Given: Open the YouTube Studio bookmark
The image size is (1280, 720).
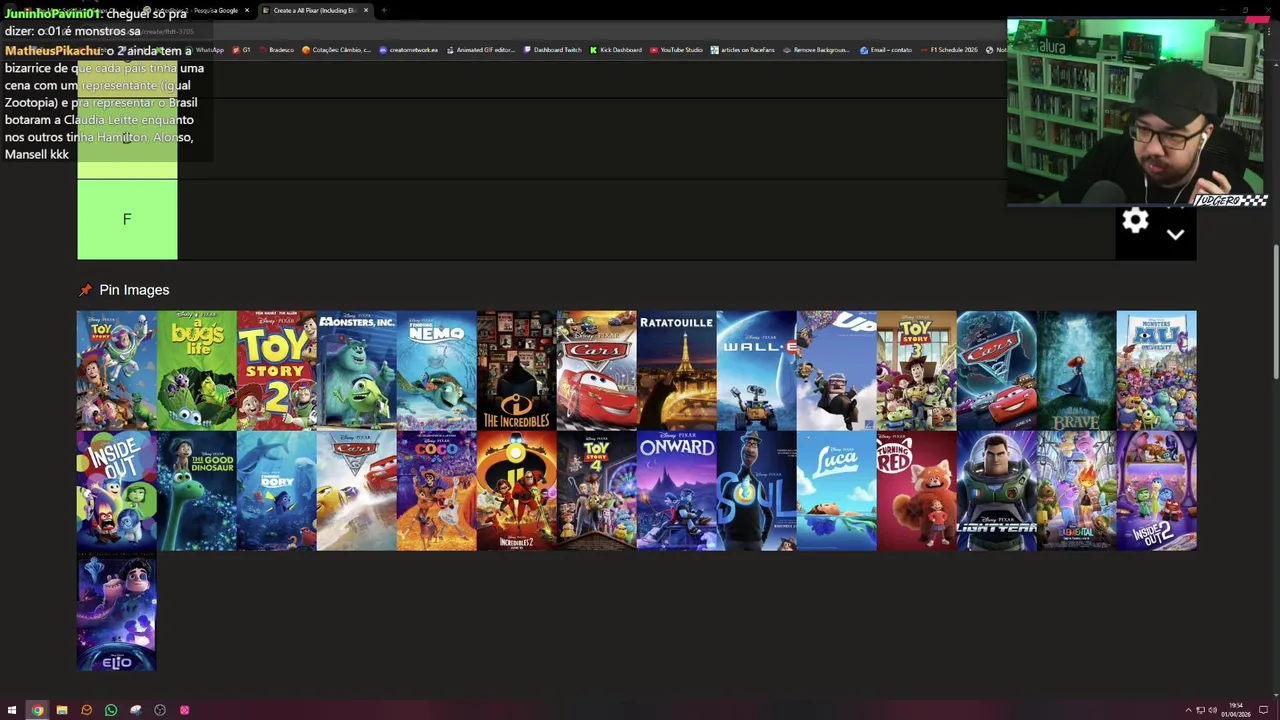Looking at the screenshot, I should pos(677,50).
